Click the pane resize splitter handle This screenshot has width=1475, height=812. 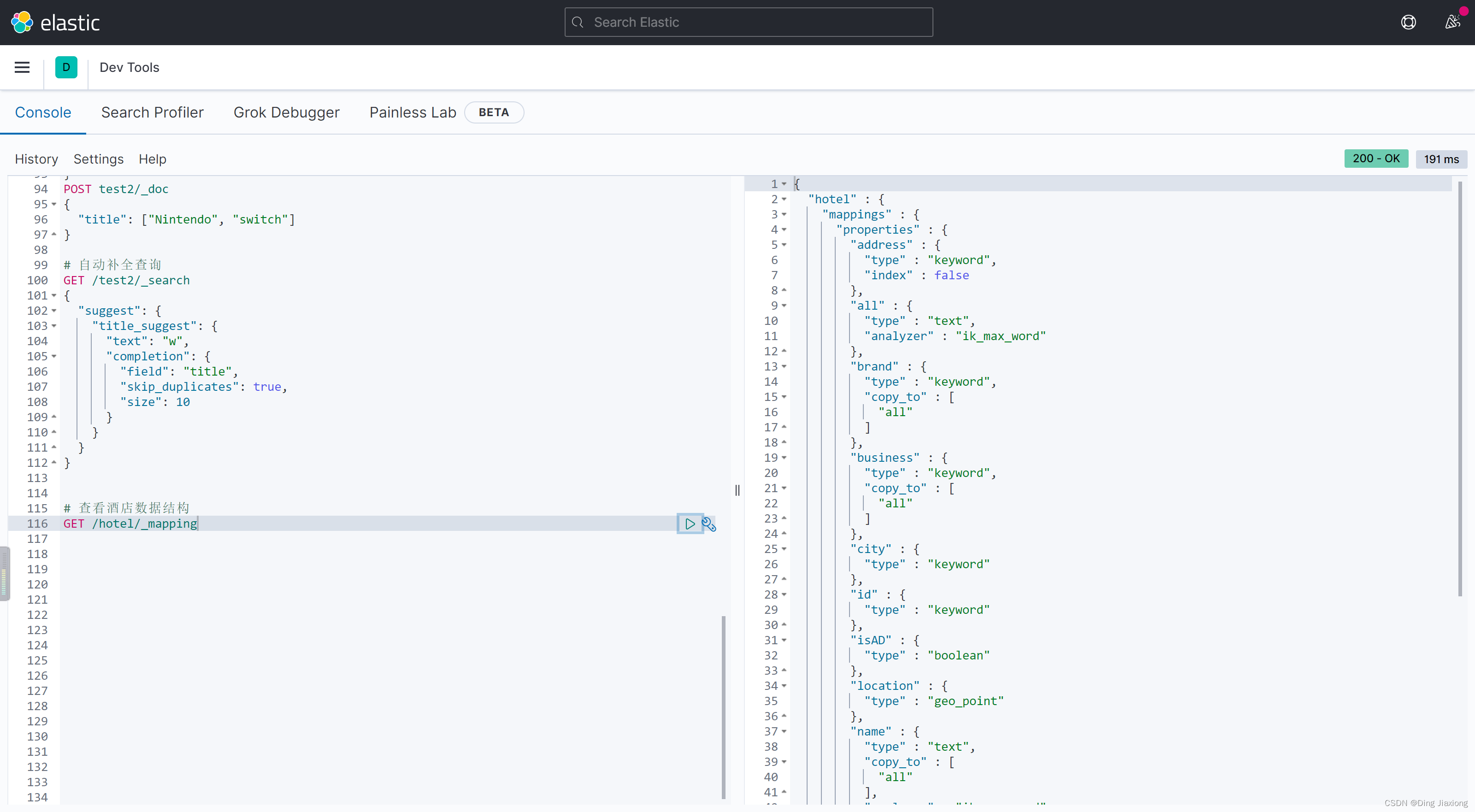click(x=737, y=490)
